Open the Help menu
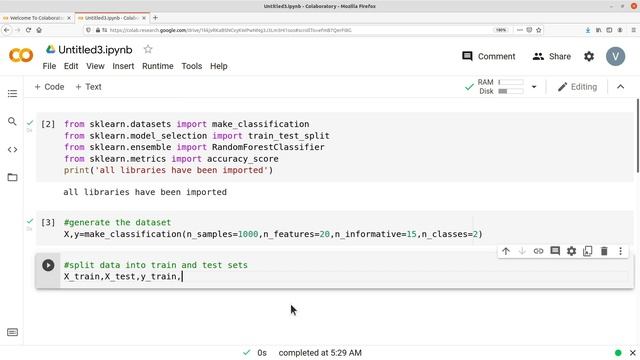Image resolution: width=640 pixels, height=360 pixels. pyautogui.click(x=219, y=66)
